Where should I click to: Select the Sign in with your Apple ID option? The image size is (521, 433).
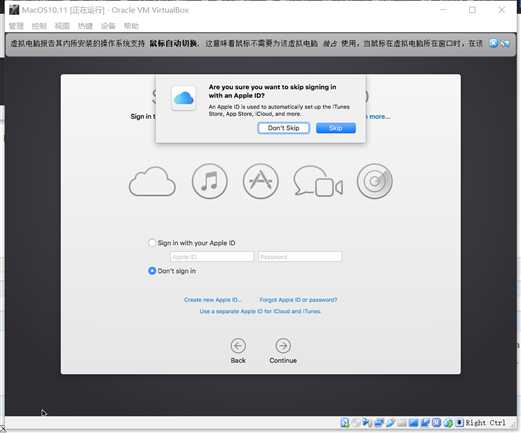tap(152, 243)
